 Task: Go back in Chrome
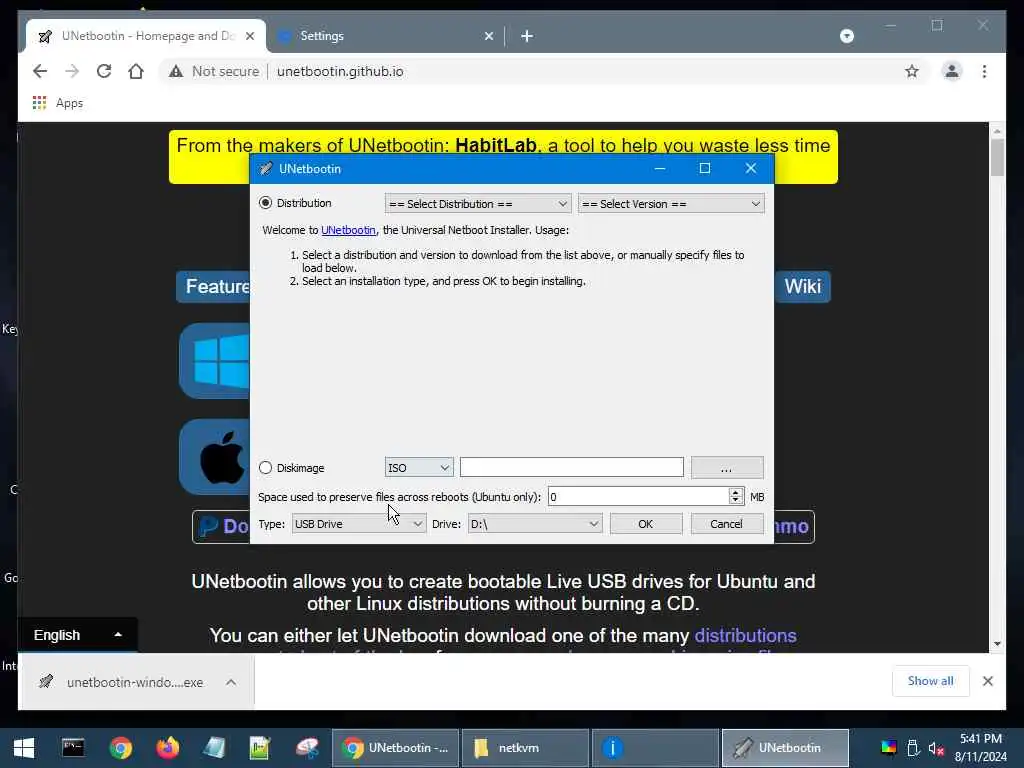[x=40, y=71]
